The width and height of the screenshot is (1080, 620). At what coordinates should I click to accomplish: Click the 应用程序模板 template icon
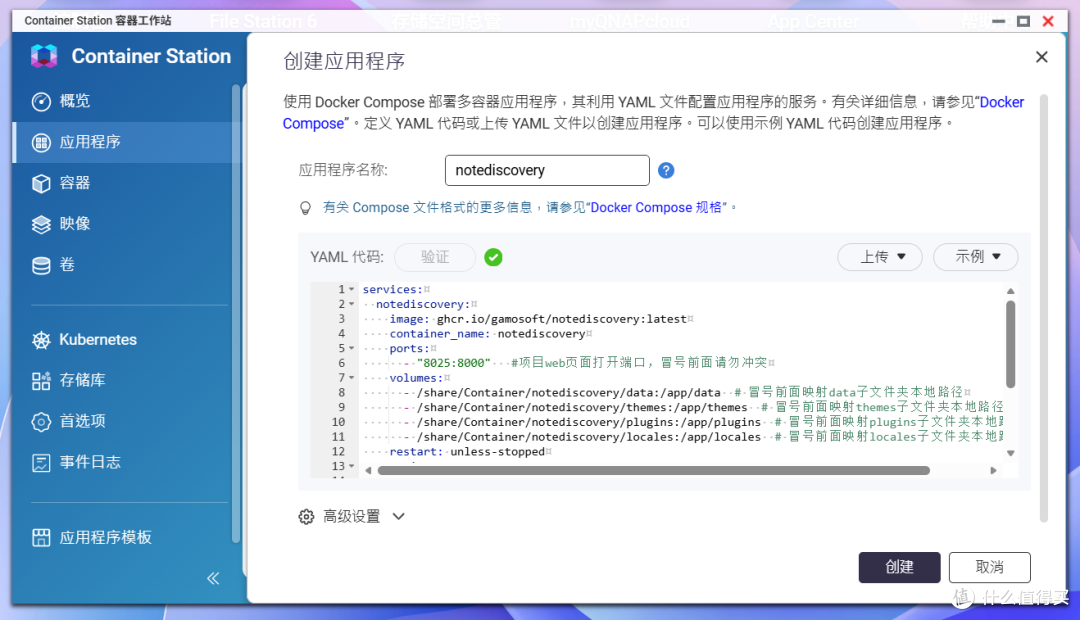pyautogui.click(x=41, y=537)
